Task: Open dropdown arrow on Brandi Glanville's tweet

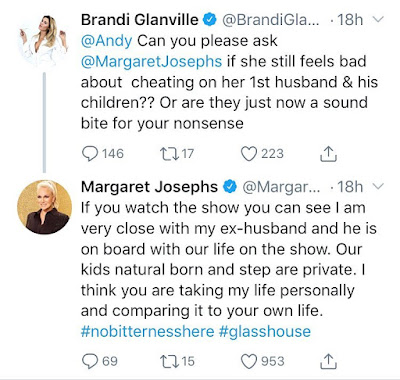Action: click(x=378, y=20)
